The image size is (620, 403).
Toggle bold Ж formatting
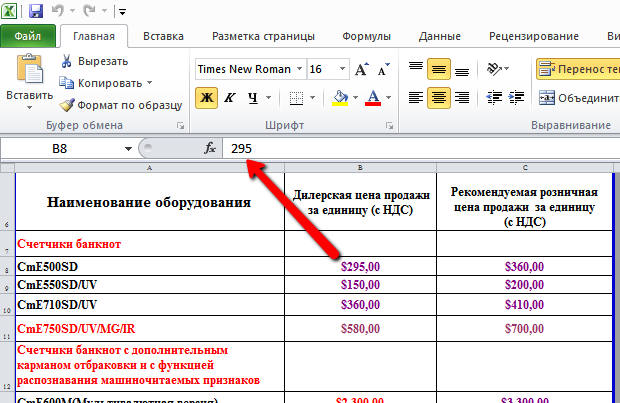point(206,98)
